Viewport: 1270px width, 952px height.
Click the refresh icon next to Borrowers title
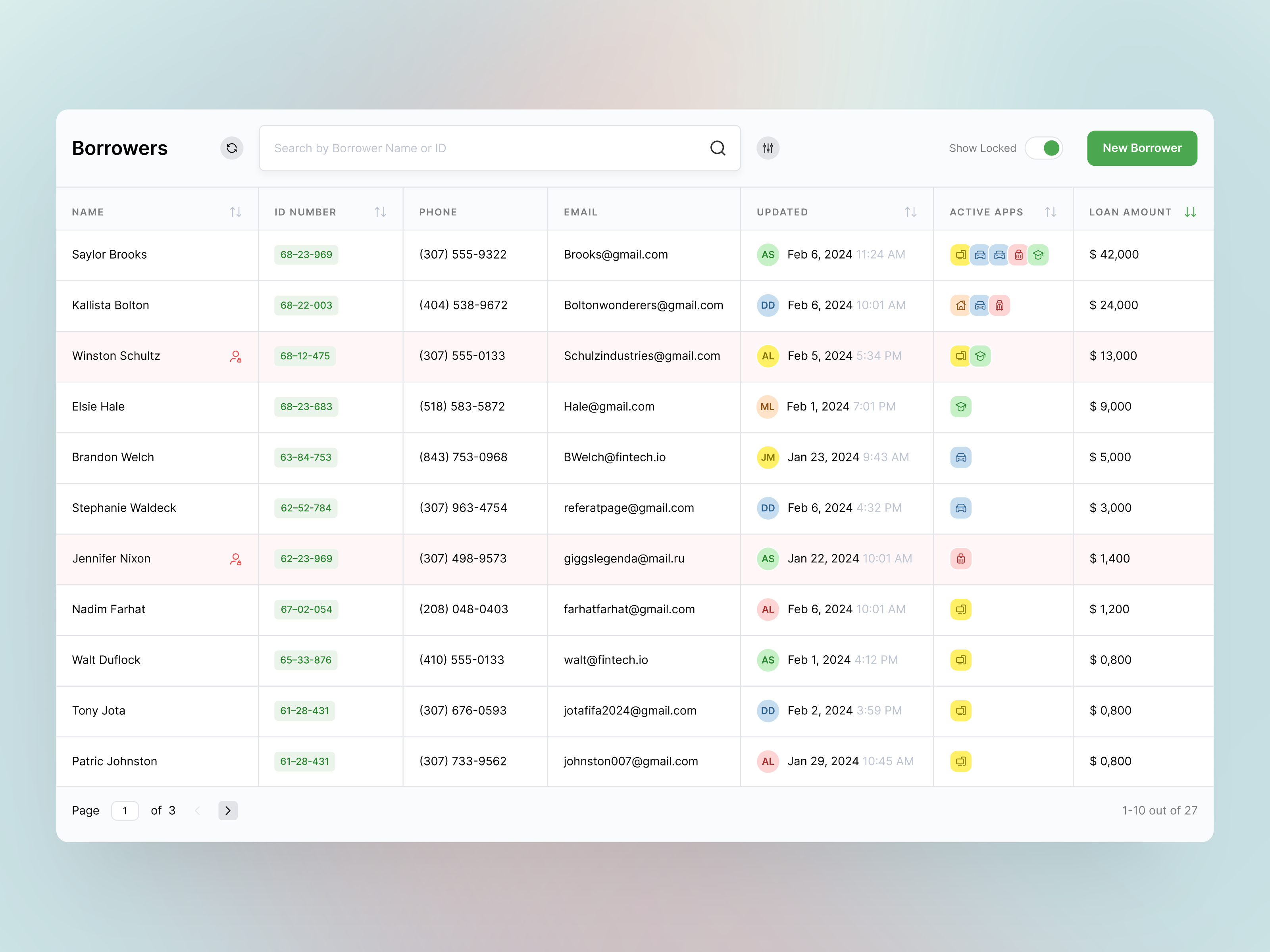232,148
